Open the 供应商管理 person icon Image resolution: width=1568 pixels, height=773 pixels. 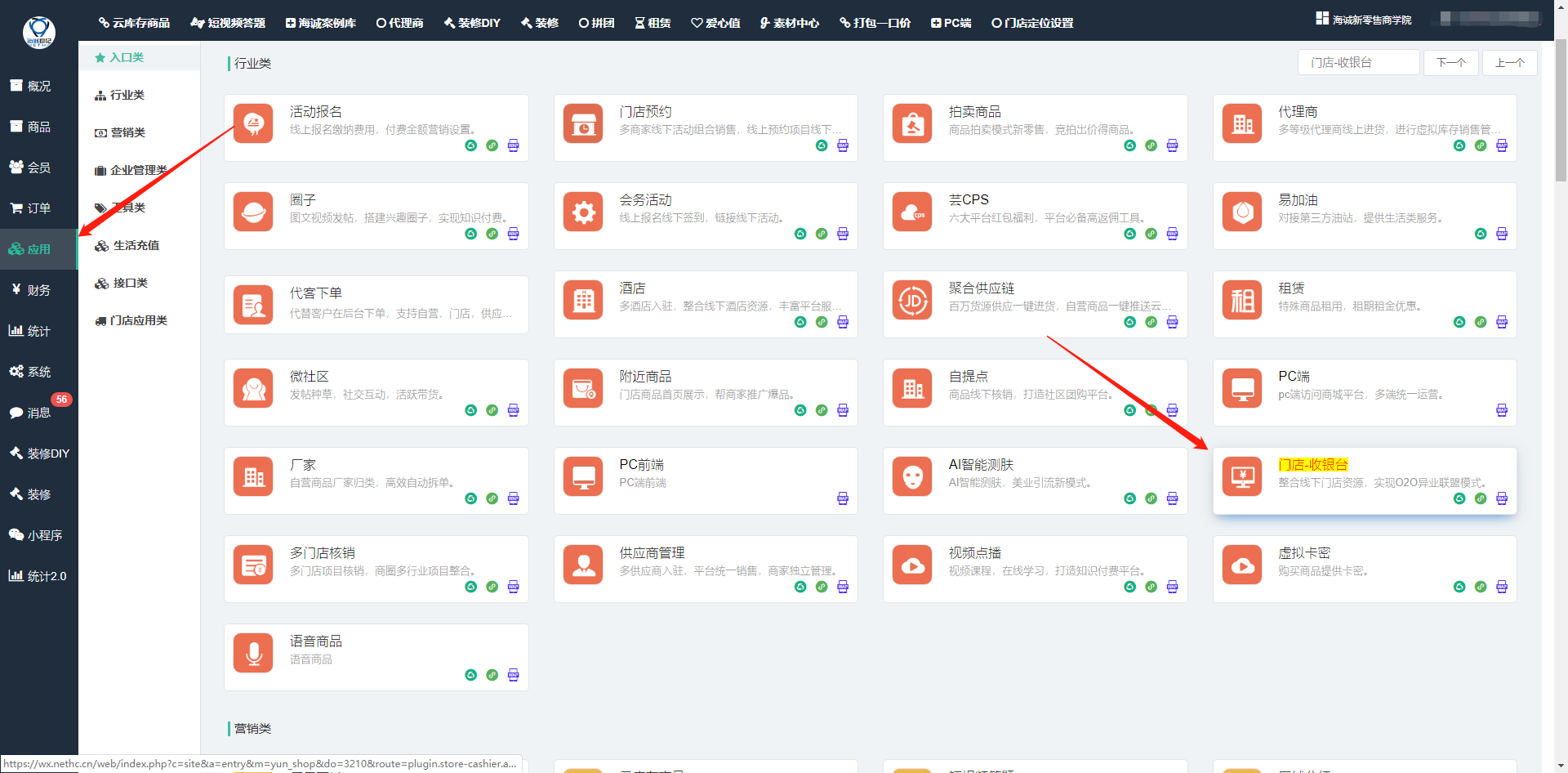(x=583, y=565)
